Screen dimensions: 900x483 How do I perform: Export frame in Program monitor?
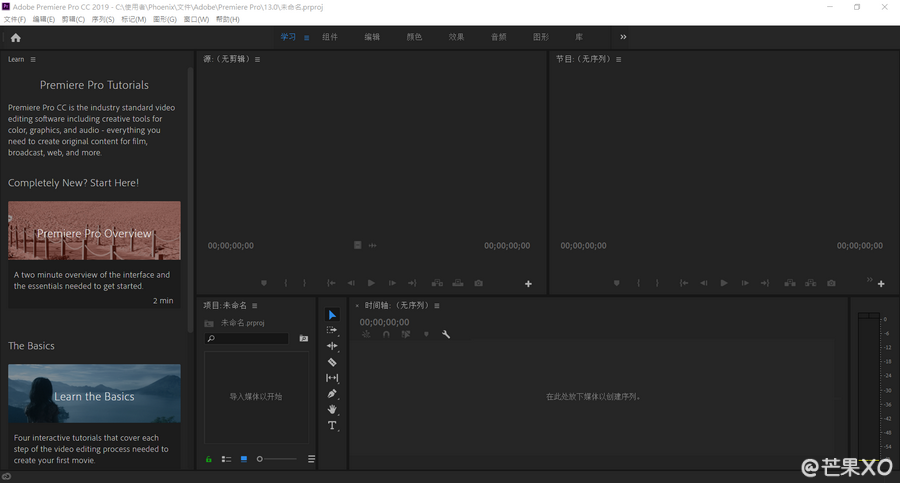(x=831, y=283)
